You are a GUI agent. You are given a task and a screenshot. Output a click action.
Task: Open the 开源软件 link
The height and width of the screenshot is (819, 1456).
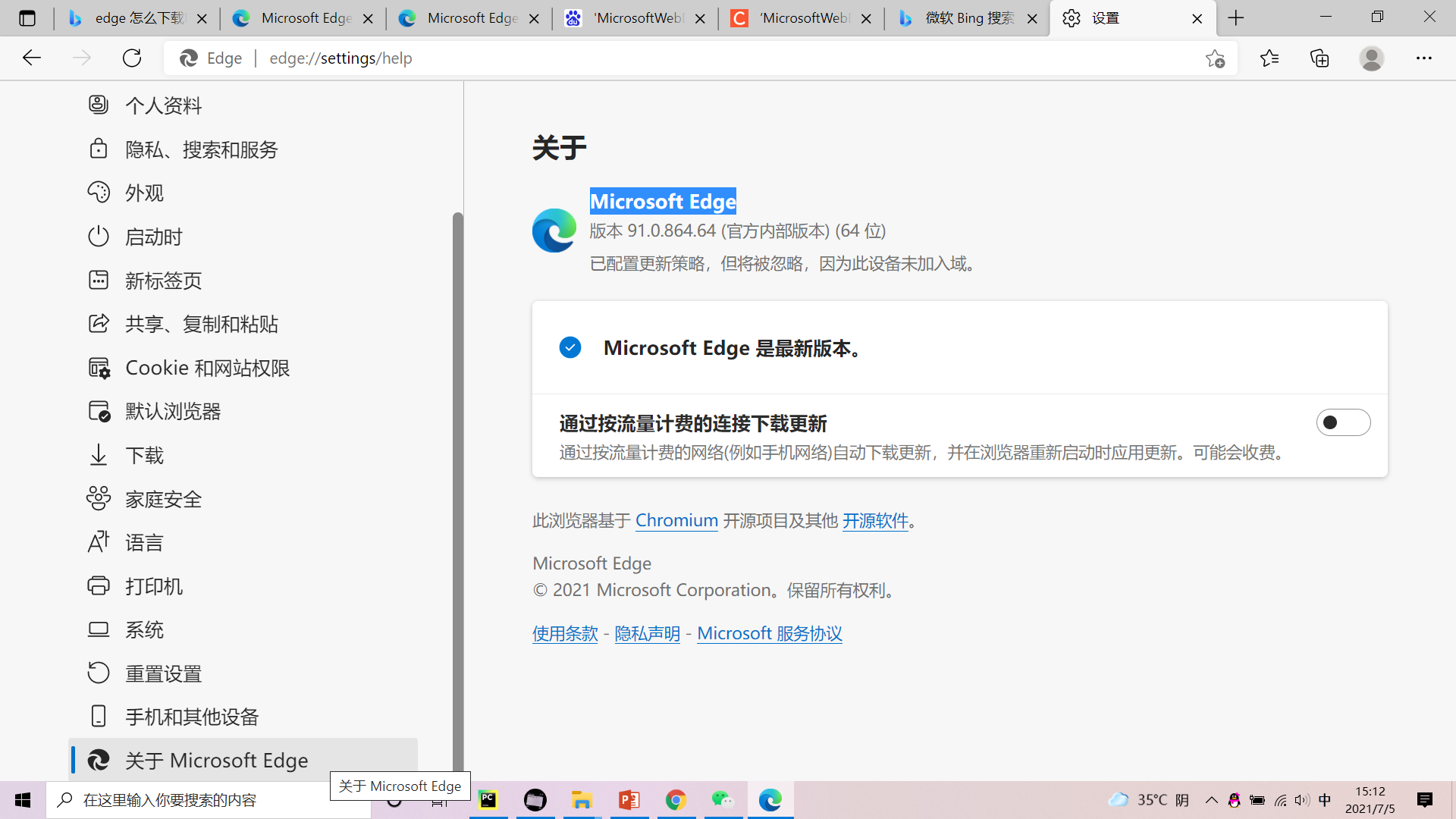(x=875, y=520)
